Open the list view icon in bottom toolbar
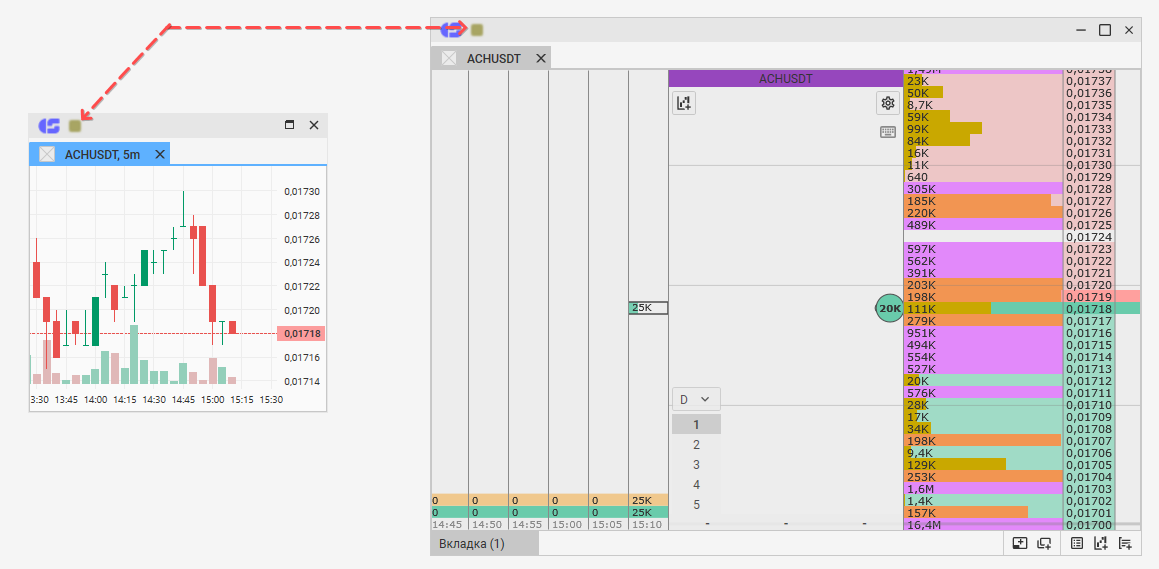The height and width of the screenshot is (569, 1159). click(1077, 543)
